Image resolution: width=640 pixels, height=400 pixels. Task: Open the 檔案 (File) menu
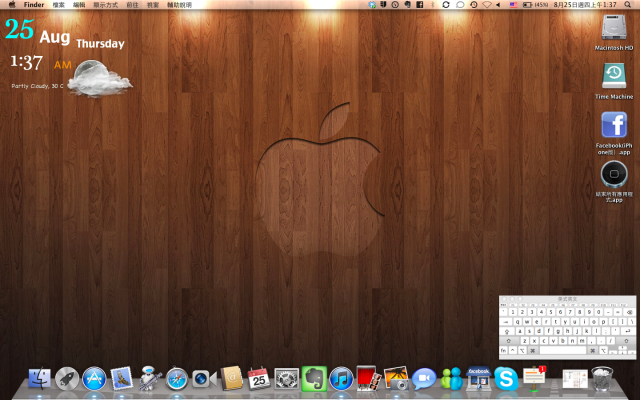click(x=58, y=5)
